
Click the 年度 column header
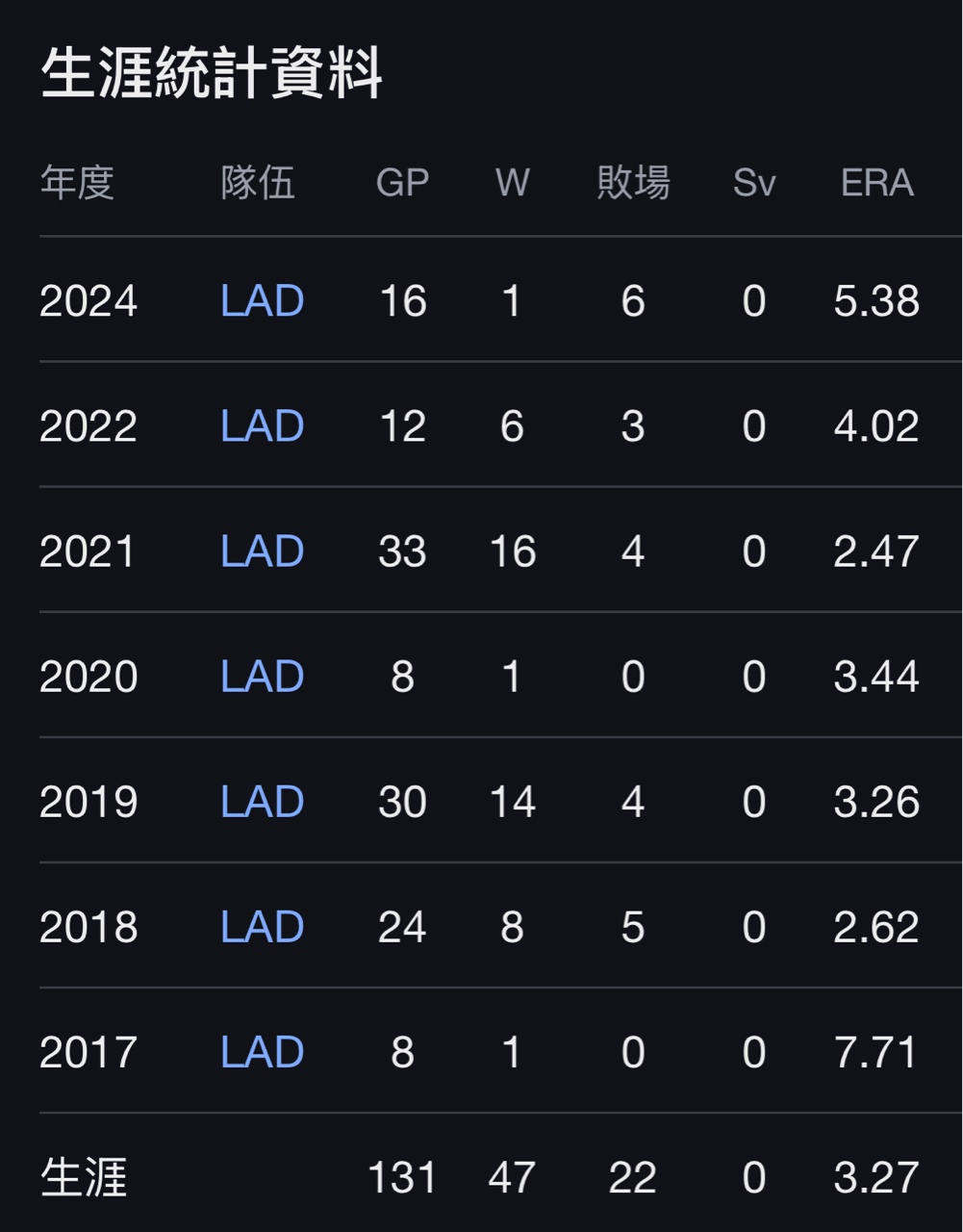(x=77, y=182)
